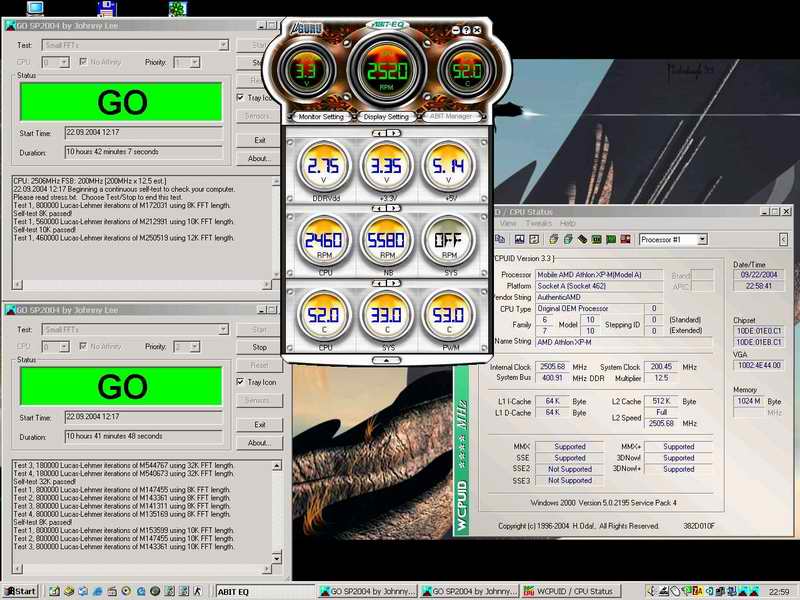
Task: Click the black memory module icon in WCPUID toolbar
Action: (x=582, y=239)
